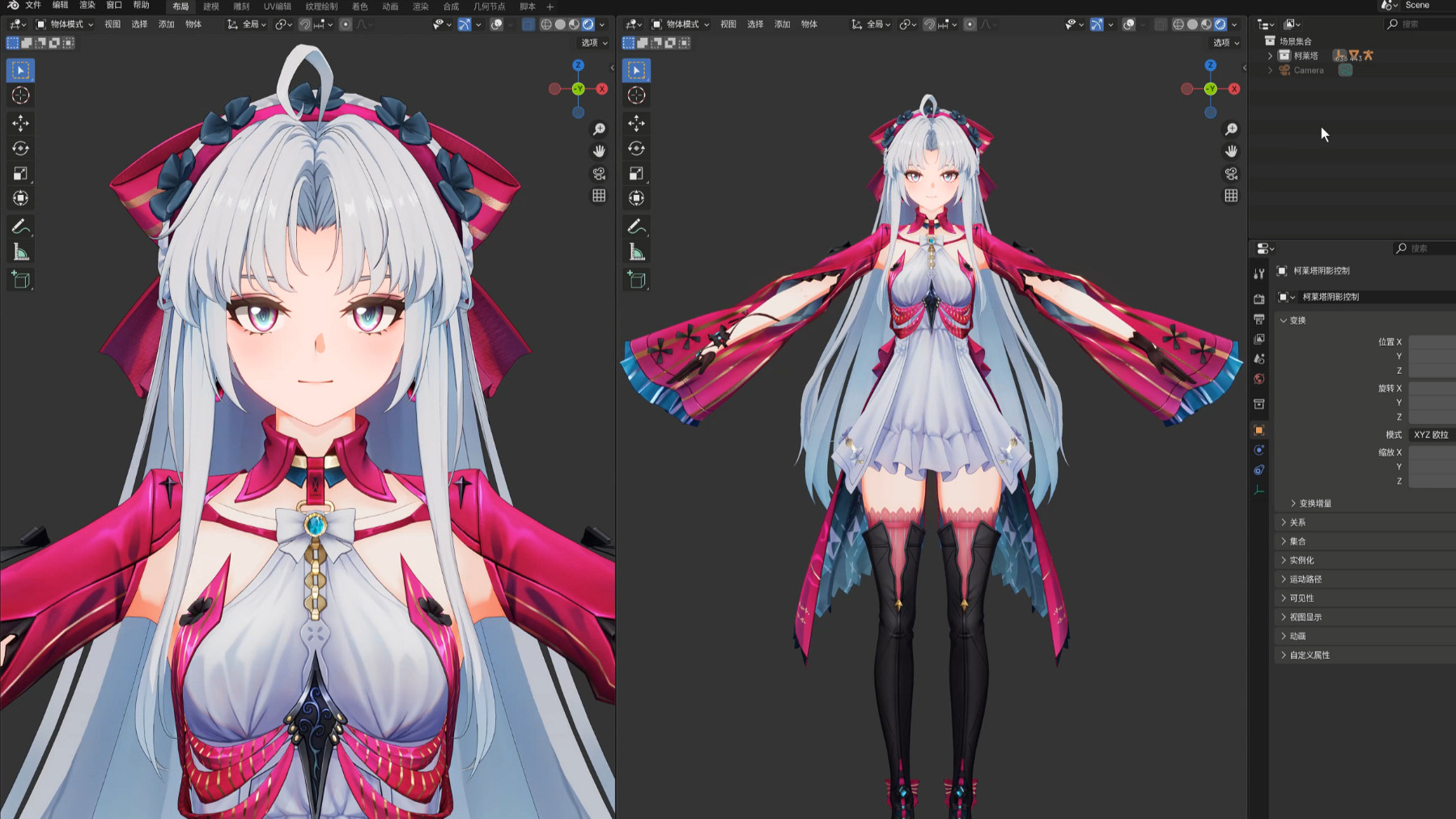Toggle camera view in right viewport
This screenshot has height=819, width=1456.
point(1231,174)
